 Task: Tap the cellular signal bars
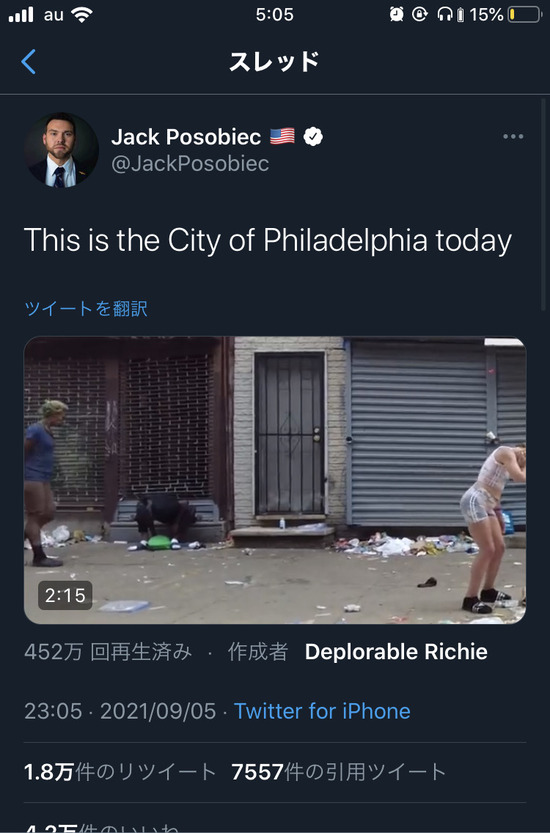[21, 14]
